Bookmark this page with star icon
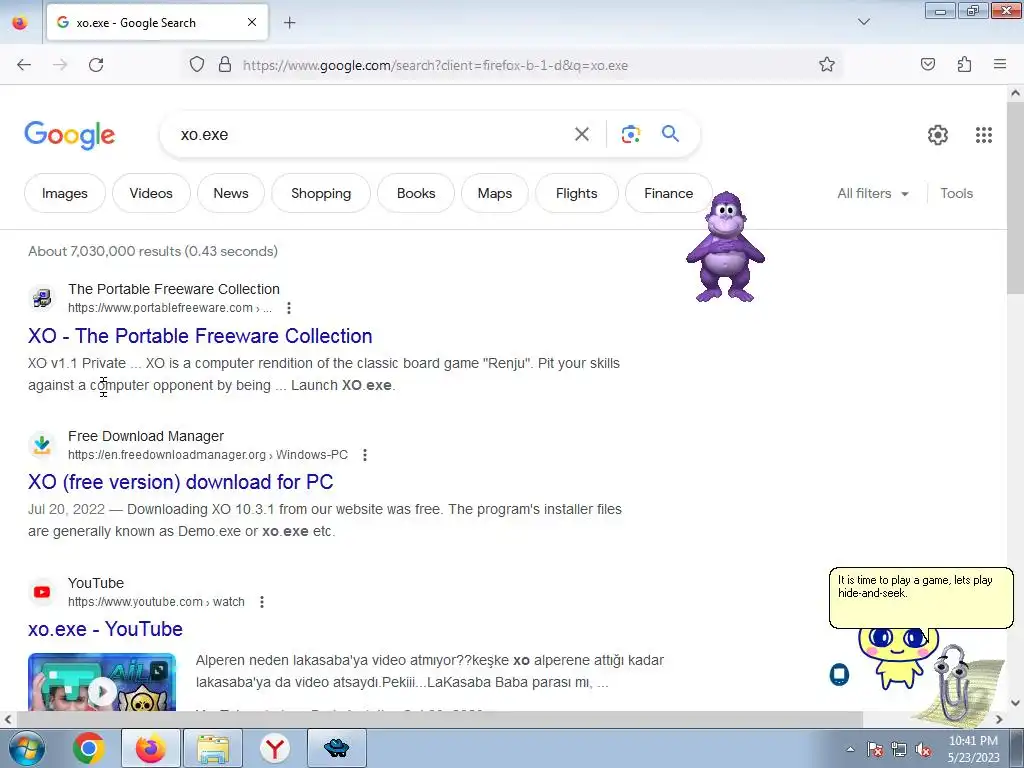The height and width of the screenshot is (768, 1024). 827,65
